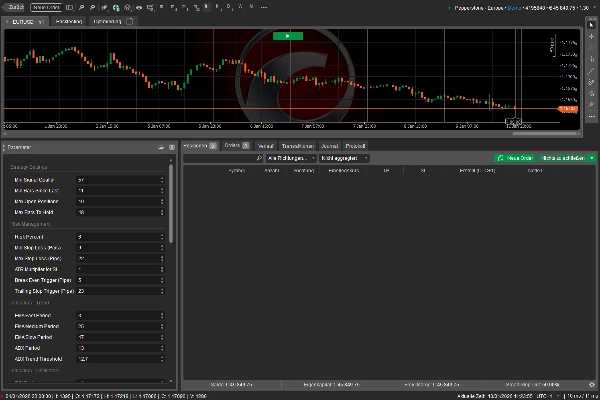The image size is (600, 400).
Task: Click the positions search field
Action: 223,158
